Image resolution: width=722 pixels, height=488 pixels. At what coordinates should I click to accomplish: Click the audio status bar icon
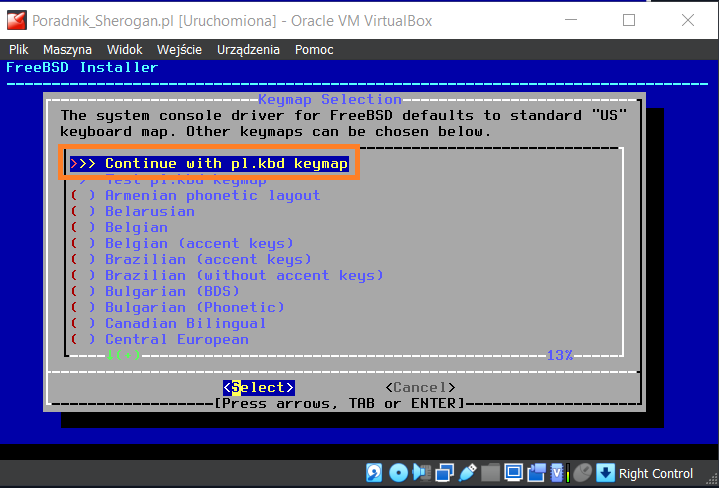[420, 473]
